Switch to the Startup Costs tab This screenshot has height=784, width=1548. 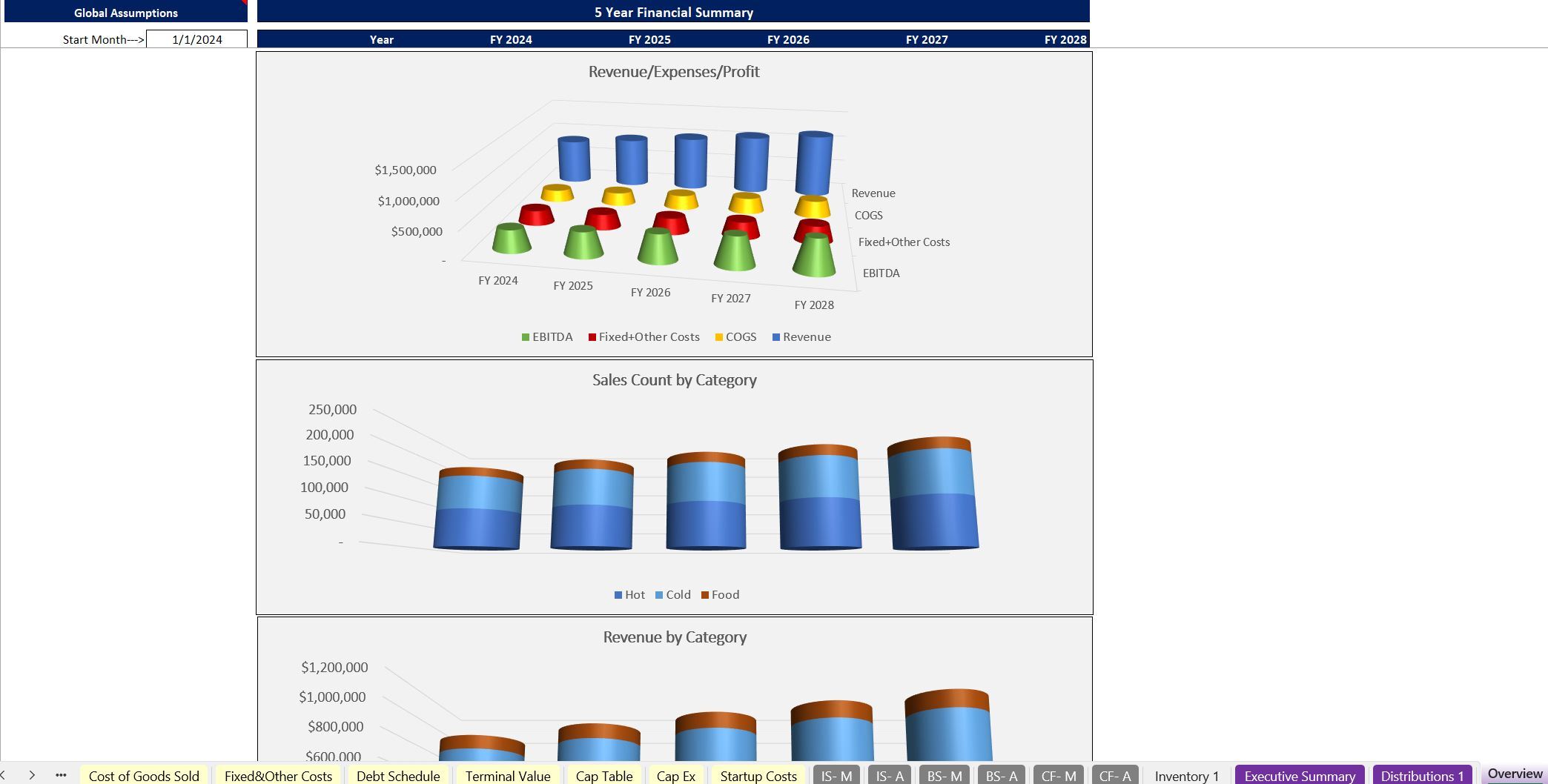click(758, 775)
